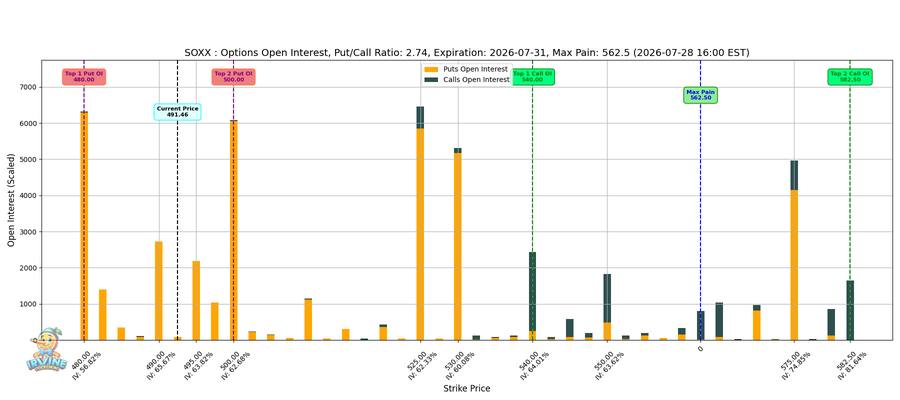Click the 'Strike Price' x-axis title
Screen dimensions: 900x400
tap(467, 389)
